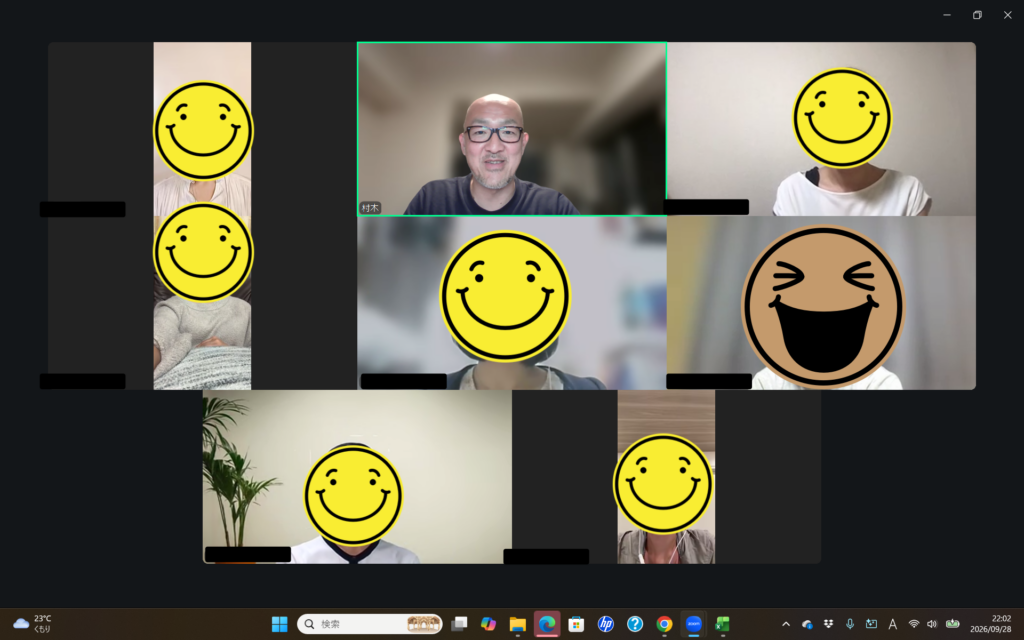Click the battery status tray icon
The image size is (1024, 640).
point(953,624)
